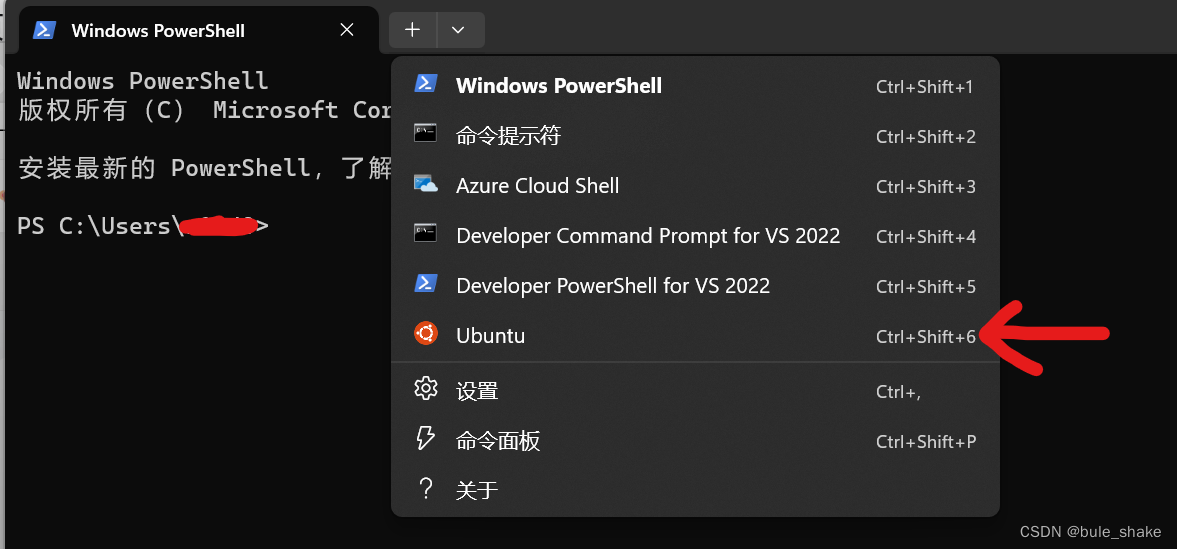Select the Windows PowerShell tab title
1177x549 pixels.
158,31
